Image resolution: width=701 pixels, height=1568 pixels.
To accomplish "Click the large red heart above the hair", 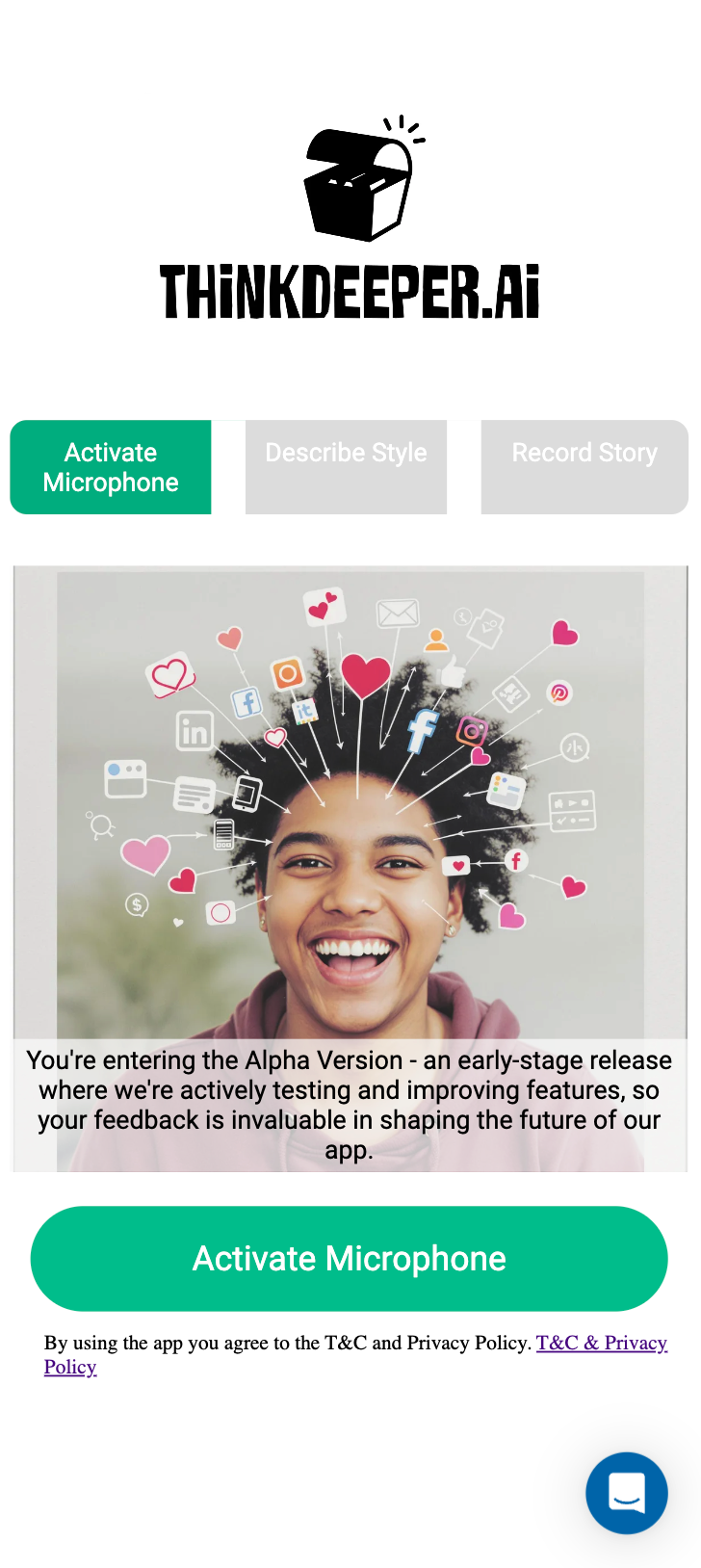I will [365, 676].
